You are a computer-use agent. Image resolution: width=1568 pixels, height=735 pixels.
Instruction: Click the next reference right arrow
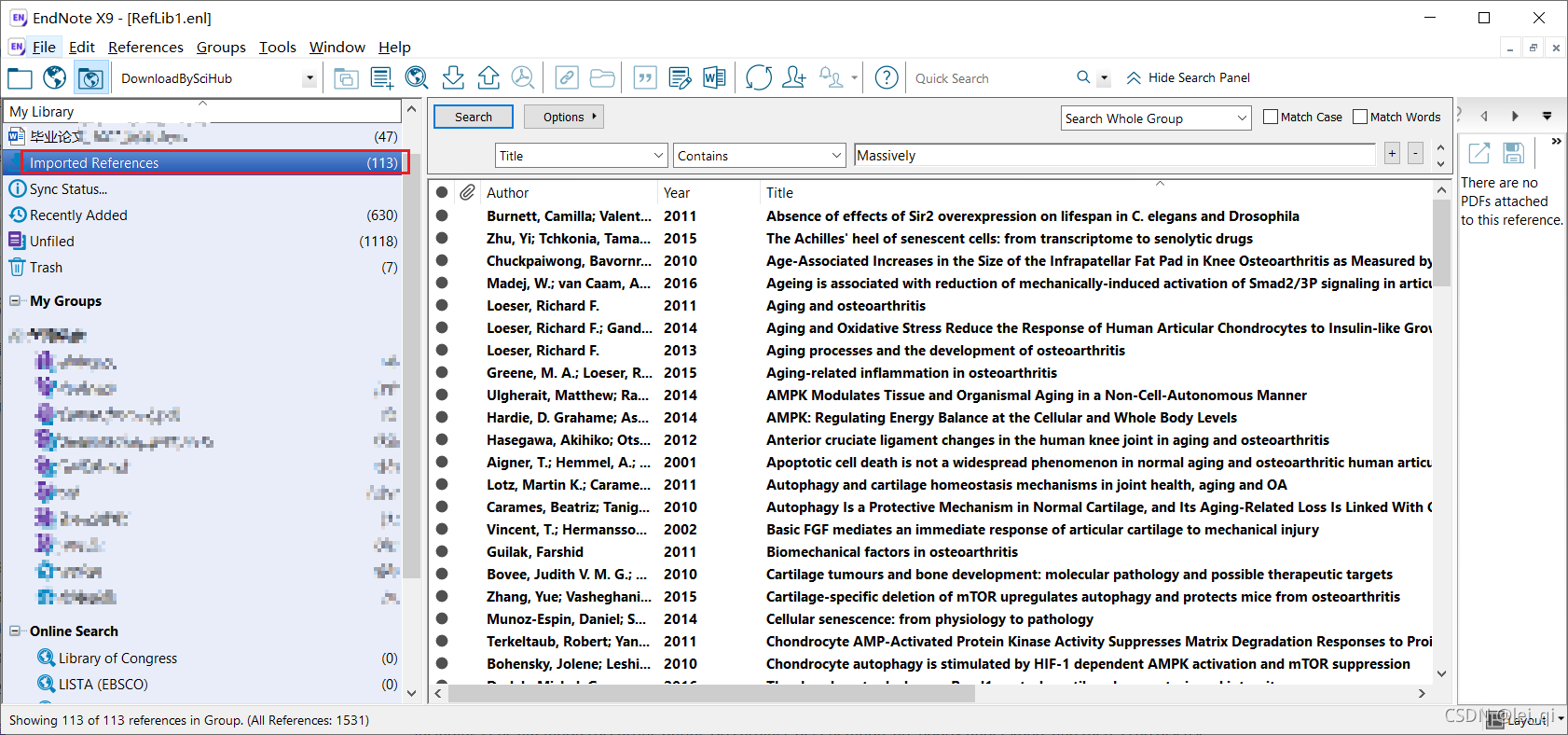1515,117
